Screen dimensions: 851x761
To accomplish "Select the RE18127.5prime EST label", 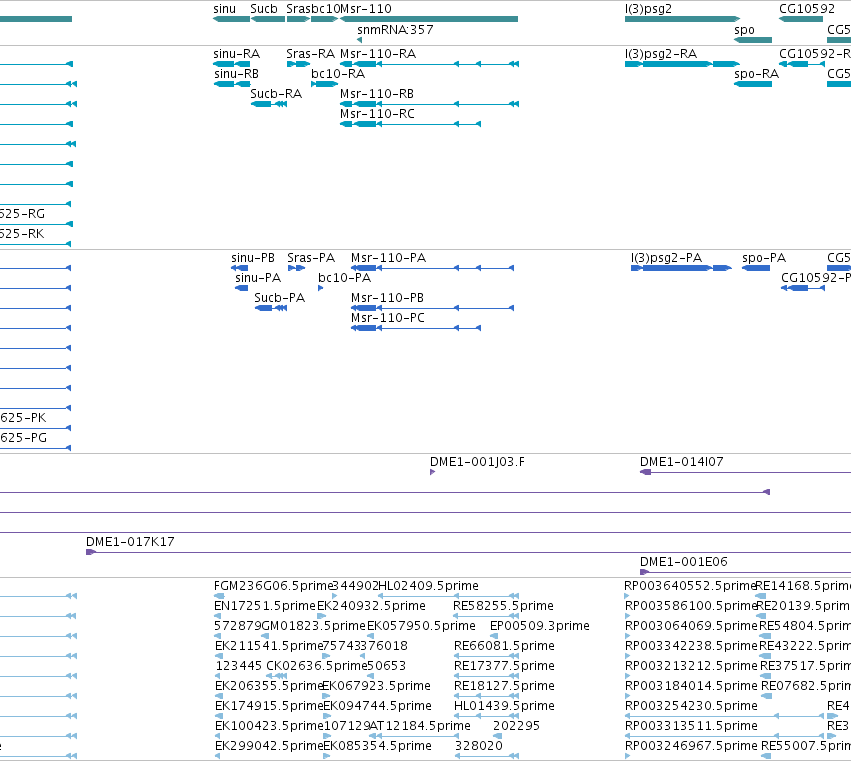I will [504, 686].
